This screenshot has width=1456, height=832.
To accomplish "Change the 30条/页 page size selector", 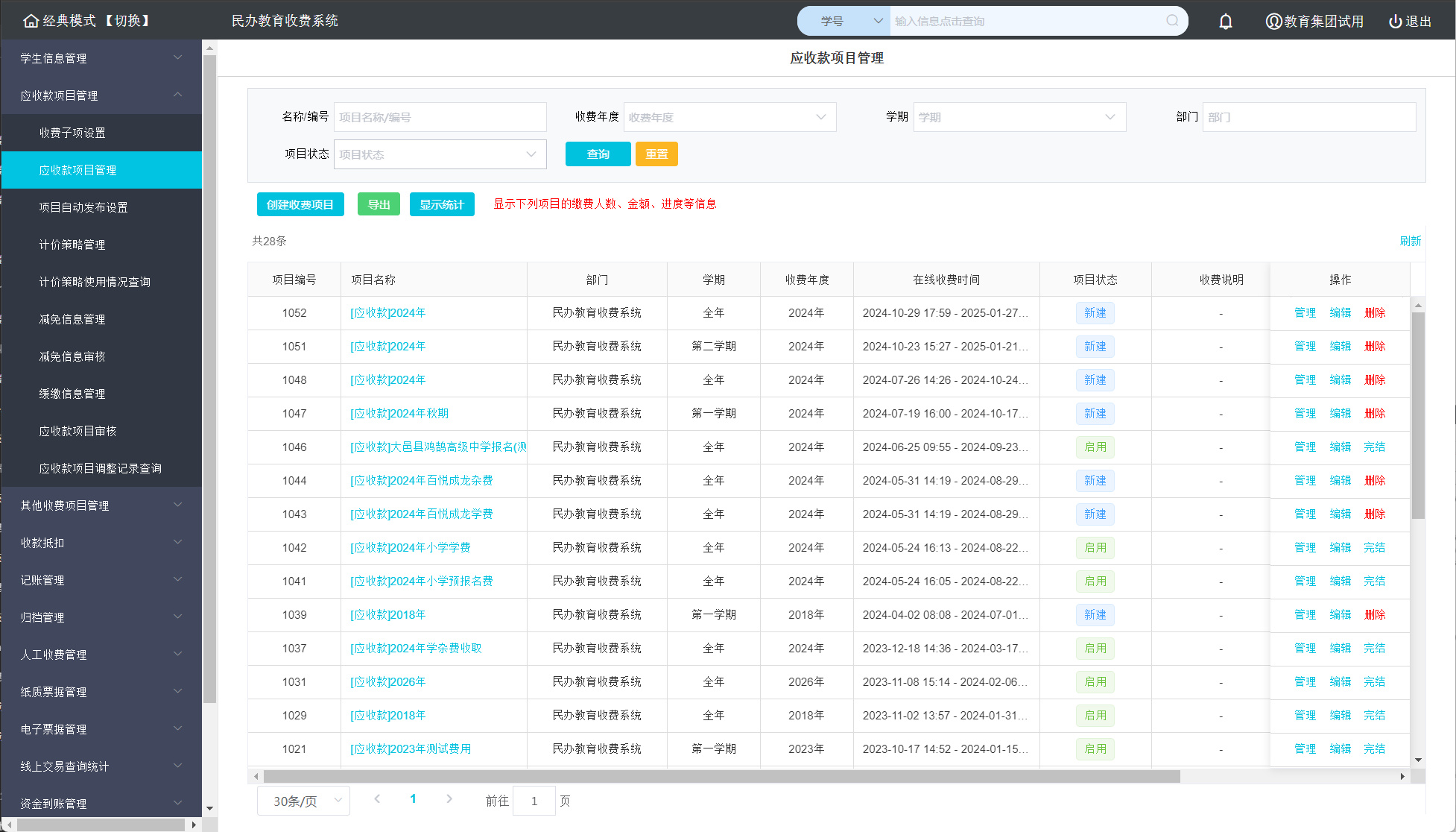I will click(304, 801).
